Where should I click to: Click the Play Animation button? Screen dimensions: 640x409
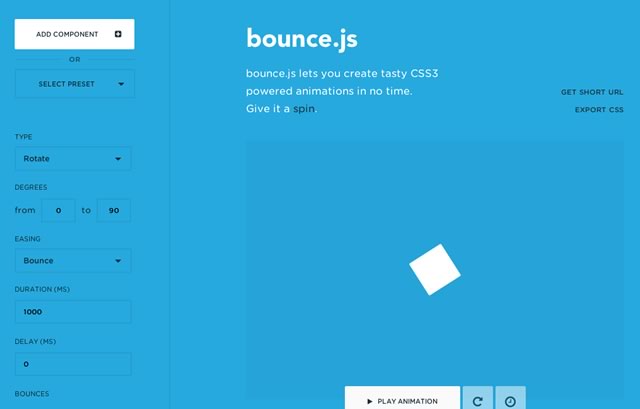pyautogui.click(x=402, y=398)
